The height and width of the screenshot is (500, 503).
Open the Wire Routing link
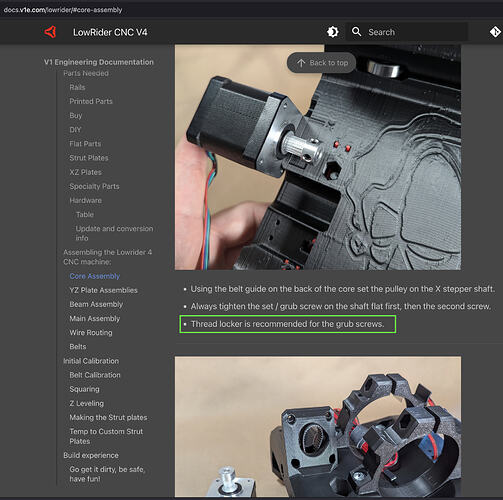tap(91, 333)
